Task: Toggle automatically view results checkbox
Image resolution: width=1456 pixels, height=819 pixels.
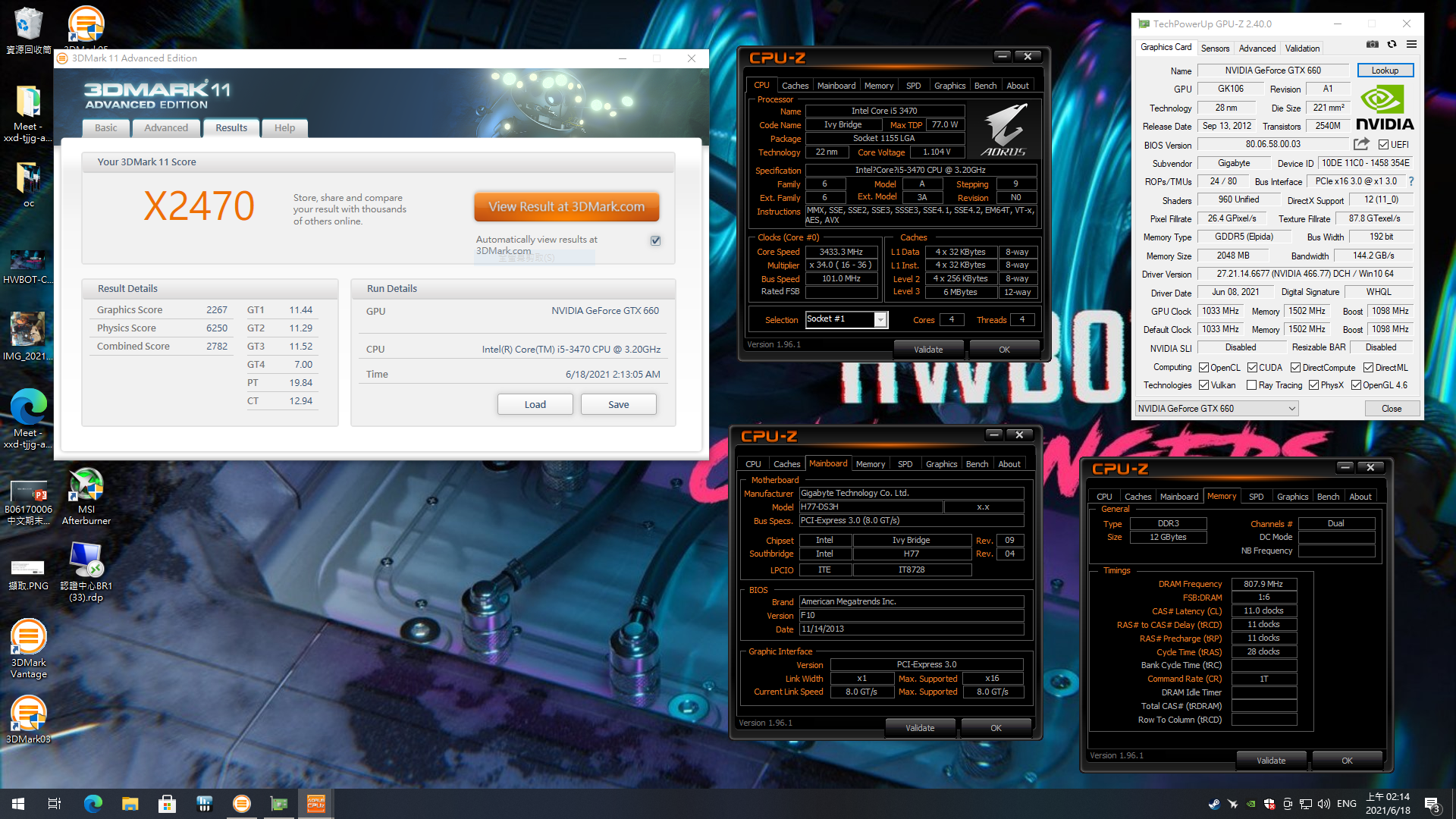Action: [x=655, y=240]
